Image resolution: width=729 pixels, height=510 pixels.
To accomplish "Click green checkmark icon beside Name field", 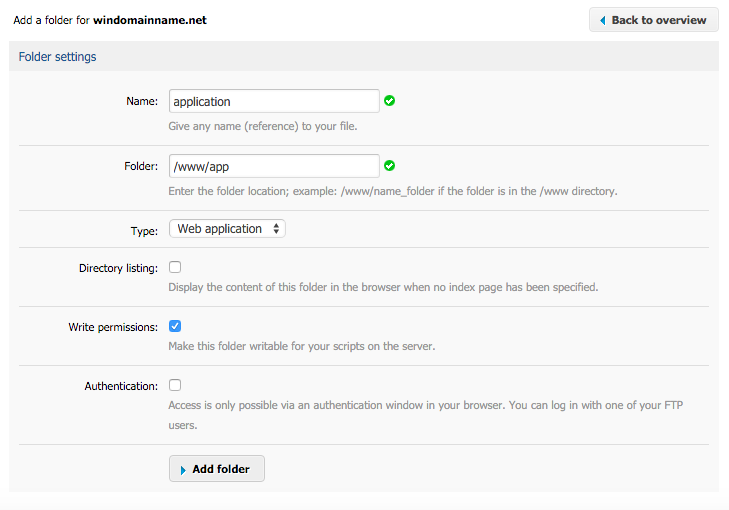I will 390,100.
